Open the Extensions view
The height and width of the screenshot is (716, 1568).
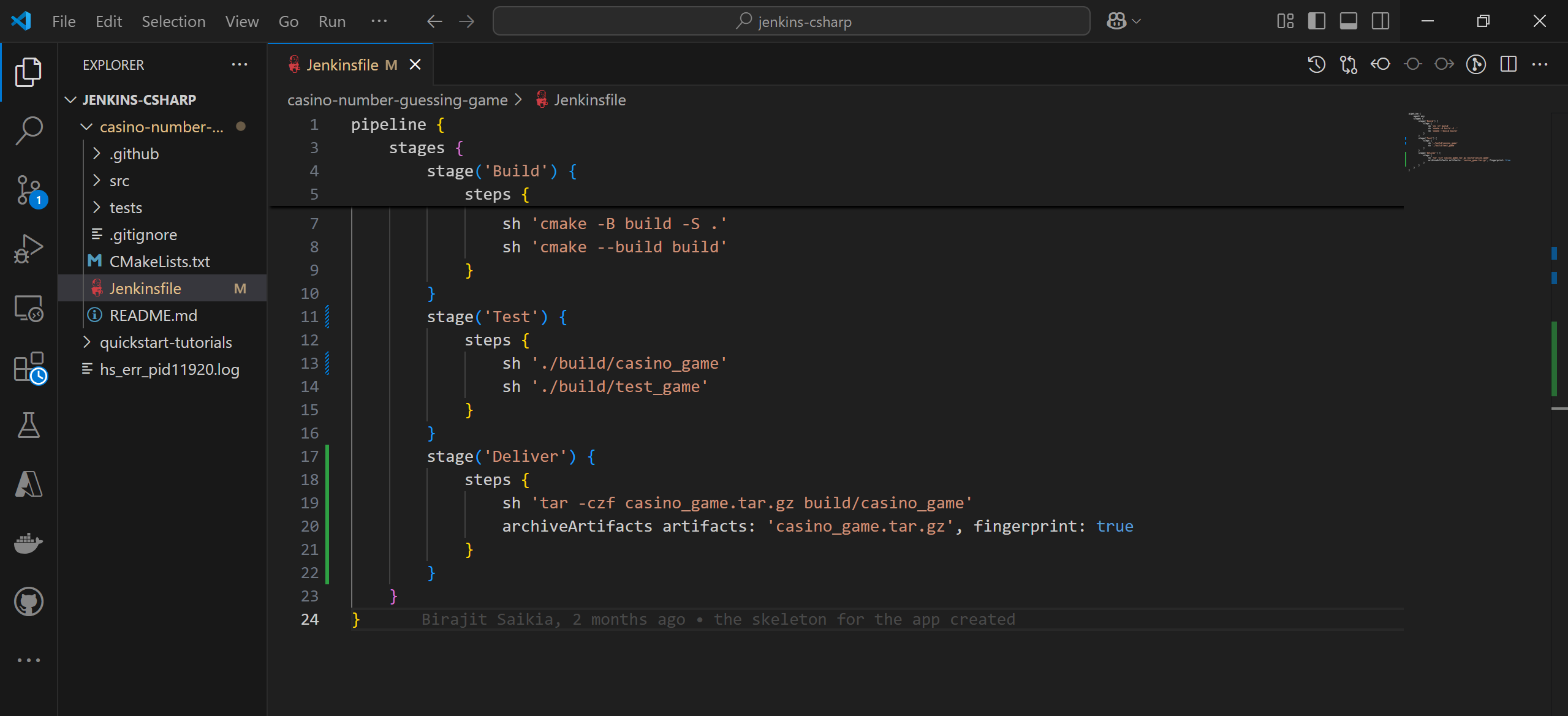pos(29,367)
